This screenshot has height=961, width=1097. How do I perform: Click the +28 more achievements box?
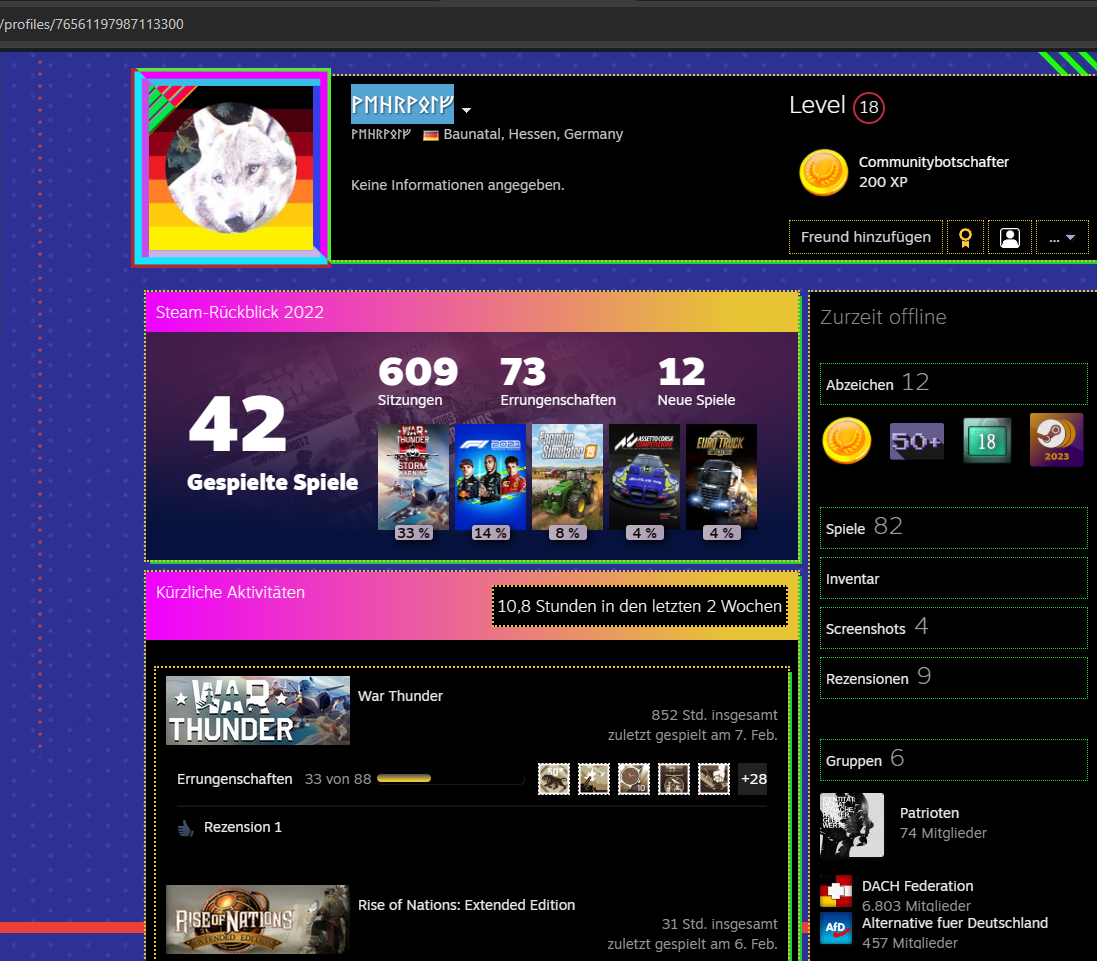[x=752, y=779]
